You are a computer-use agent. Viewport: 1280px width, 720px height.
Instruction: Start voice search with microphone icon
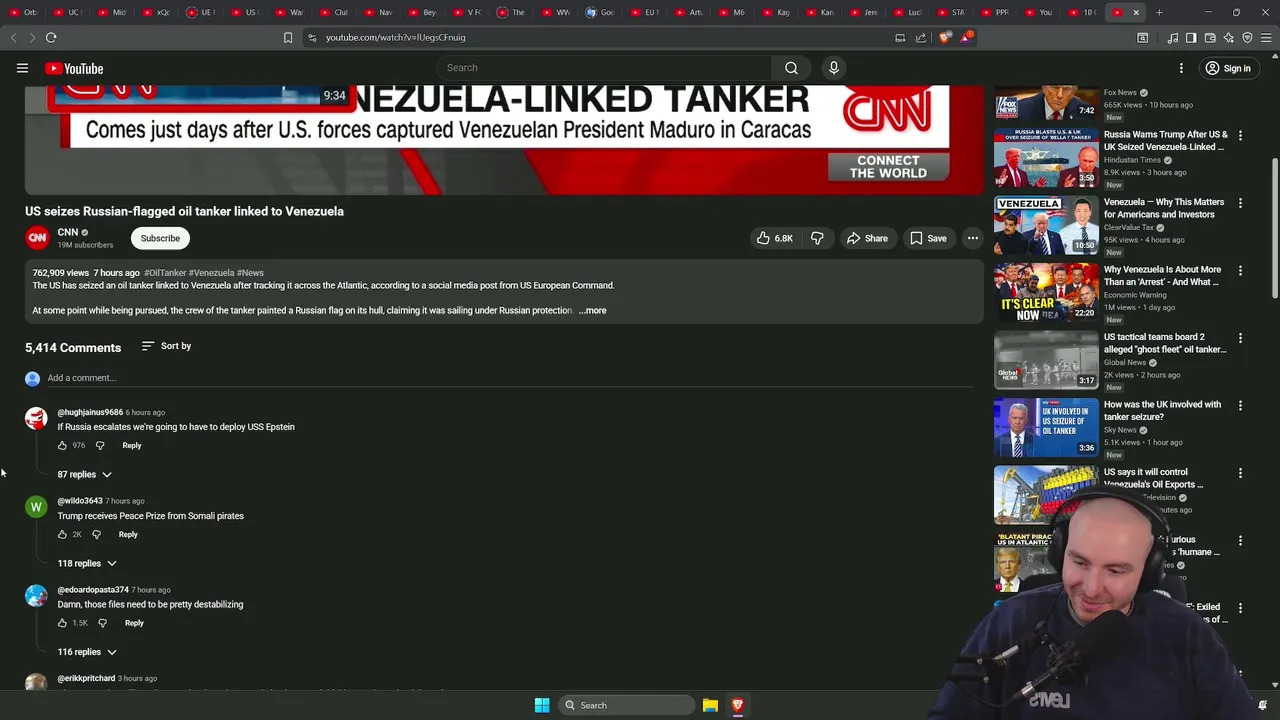click(834, 68)
